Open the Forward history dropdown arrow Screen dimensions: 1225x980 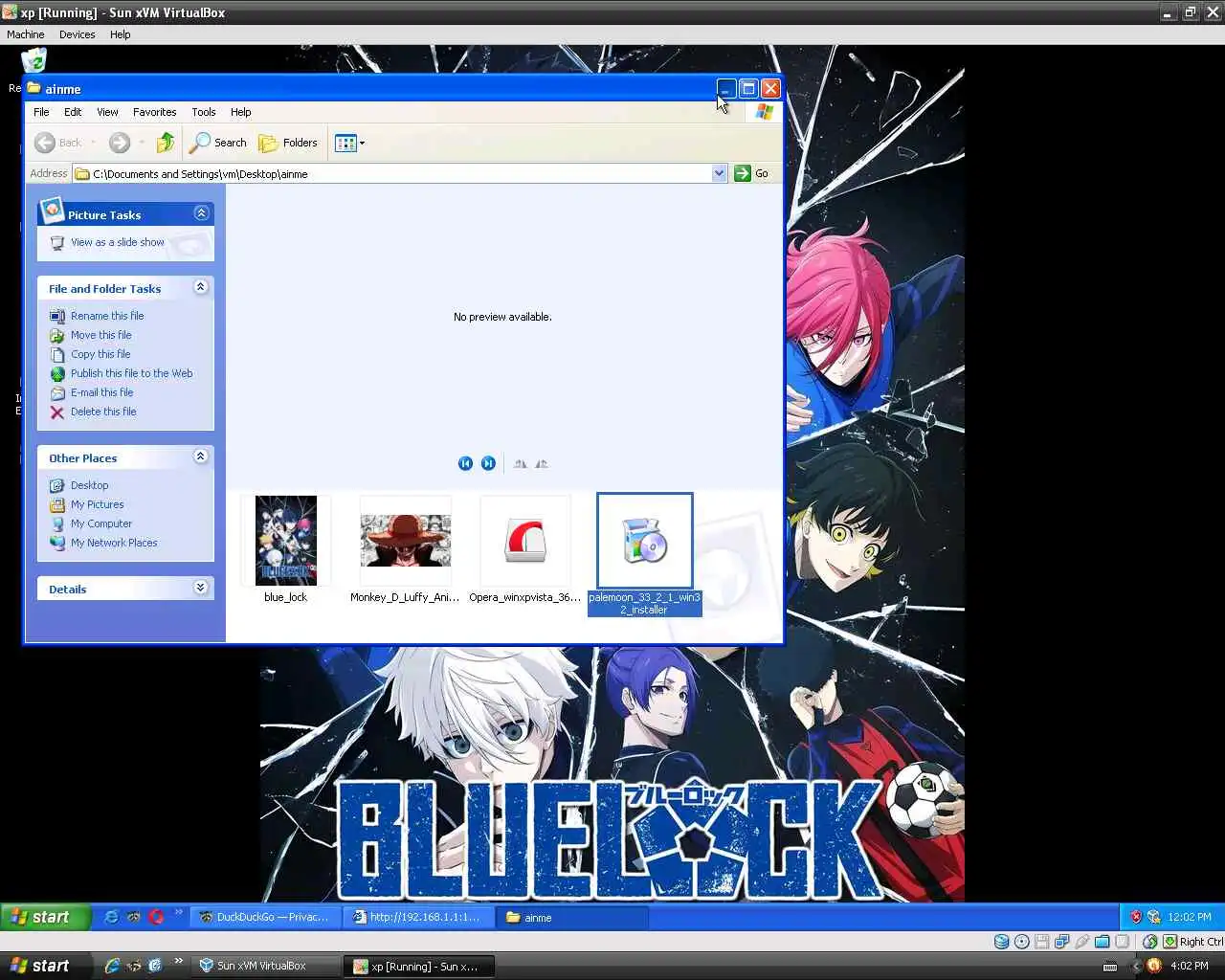(x=142, y=143)
